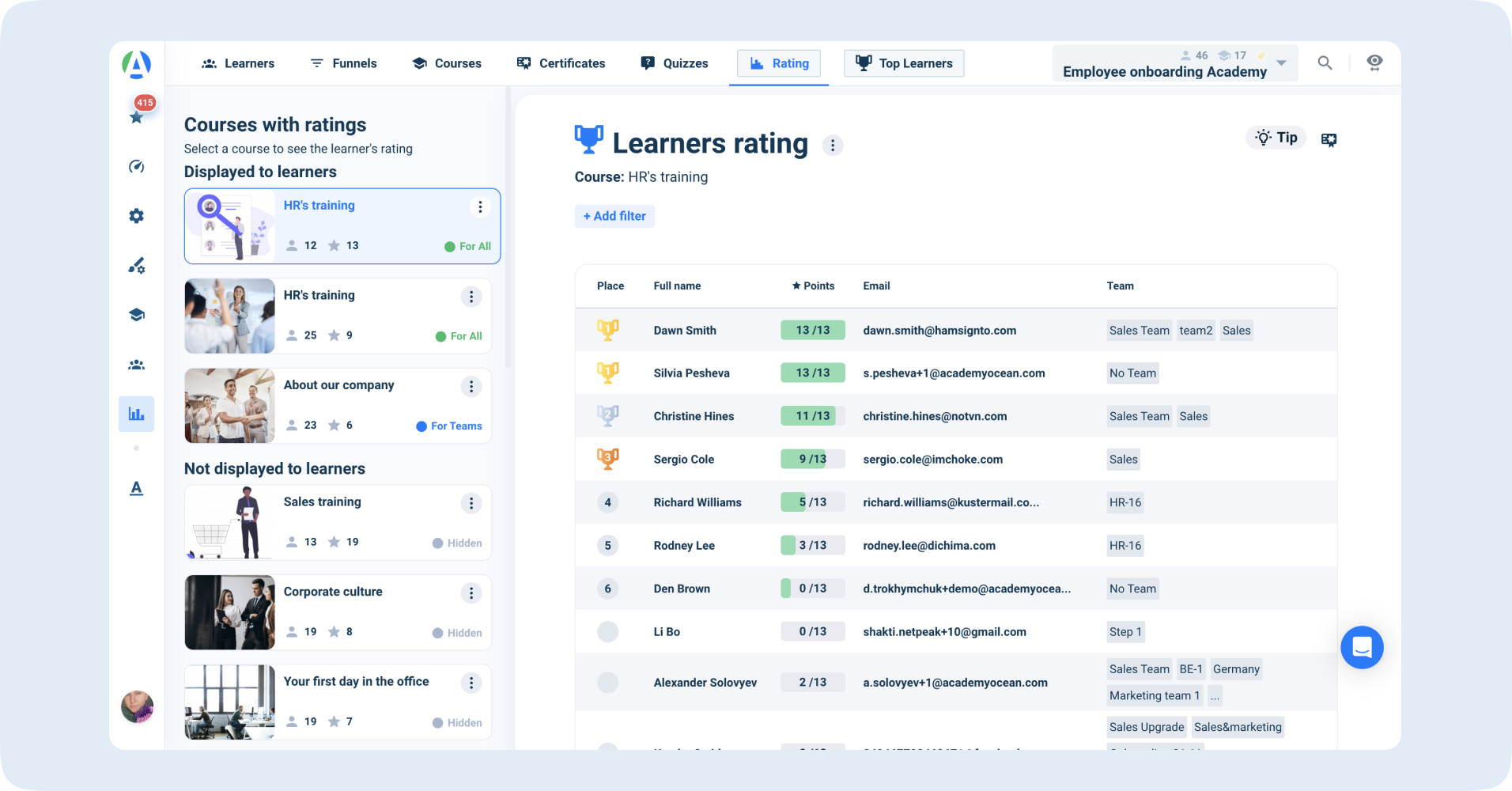Screen dimensions: 1512x791
Task: Click the Hidden status on Sales training
Action: [457, 543]
